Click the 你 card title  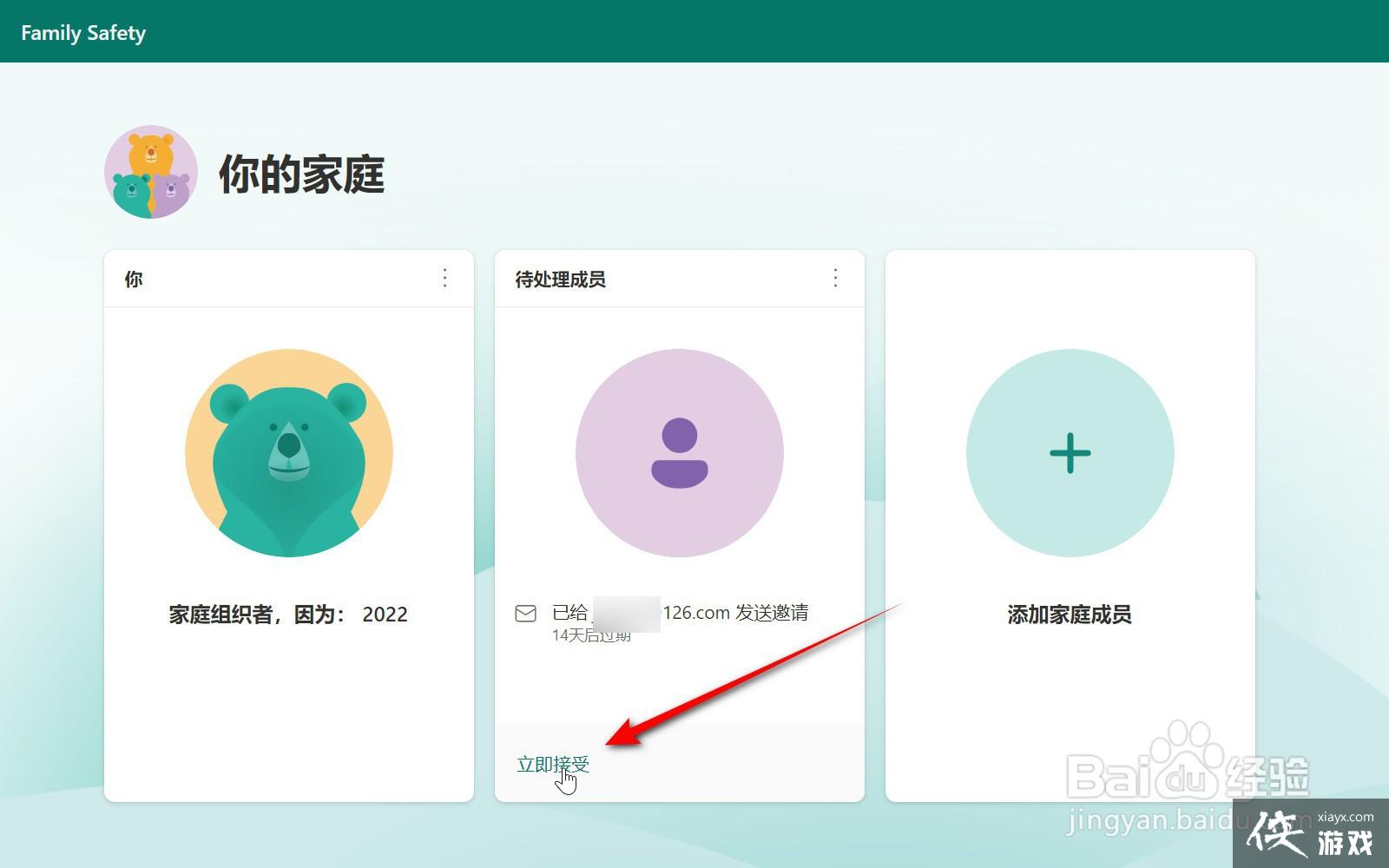[134, 279]
